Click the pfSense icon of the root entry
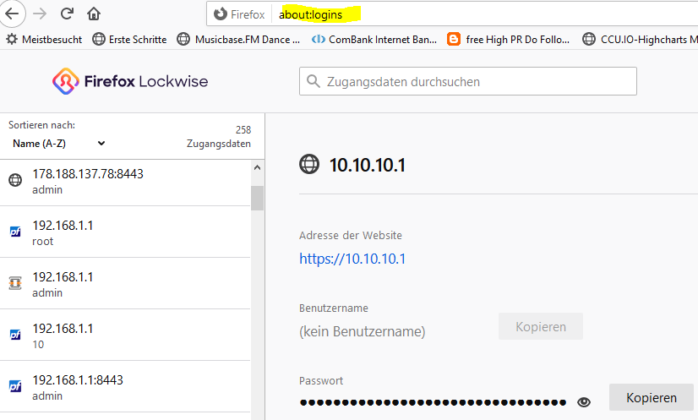This screenshot has height=420, width=698. [15, 232]
